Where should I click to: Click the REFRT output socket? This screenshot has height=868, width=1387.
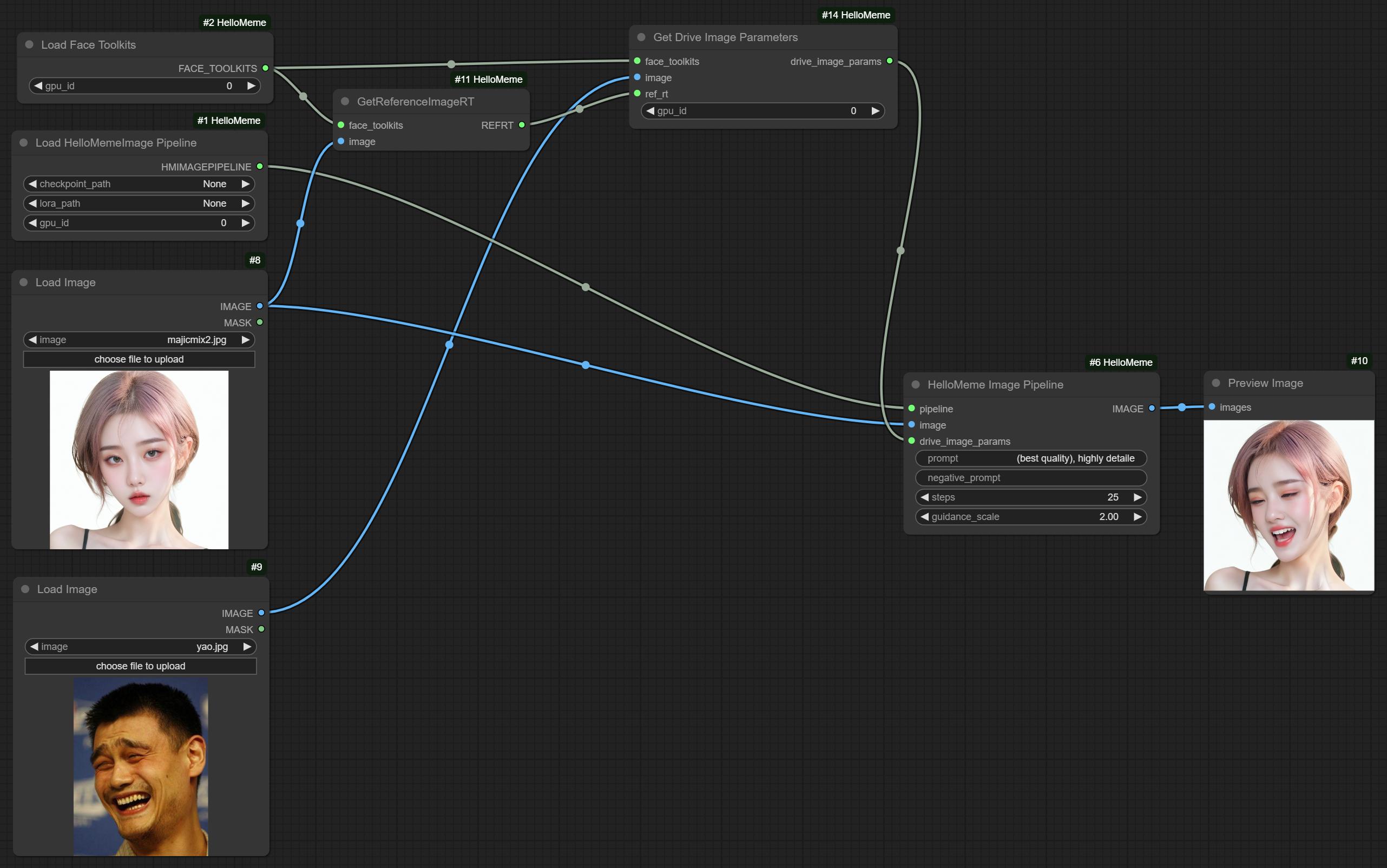[x=522, y=125]
